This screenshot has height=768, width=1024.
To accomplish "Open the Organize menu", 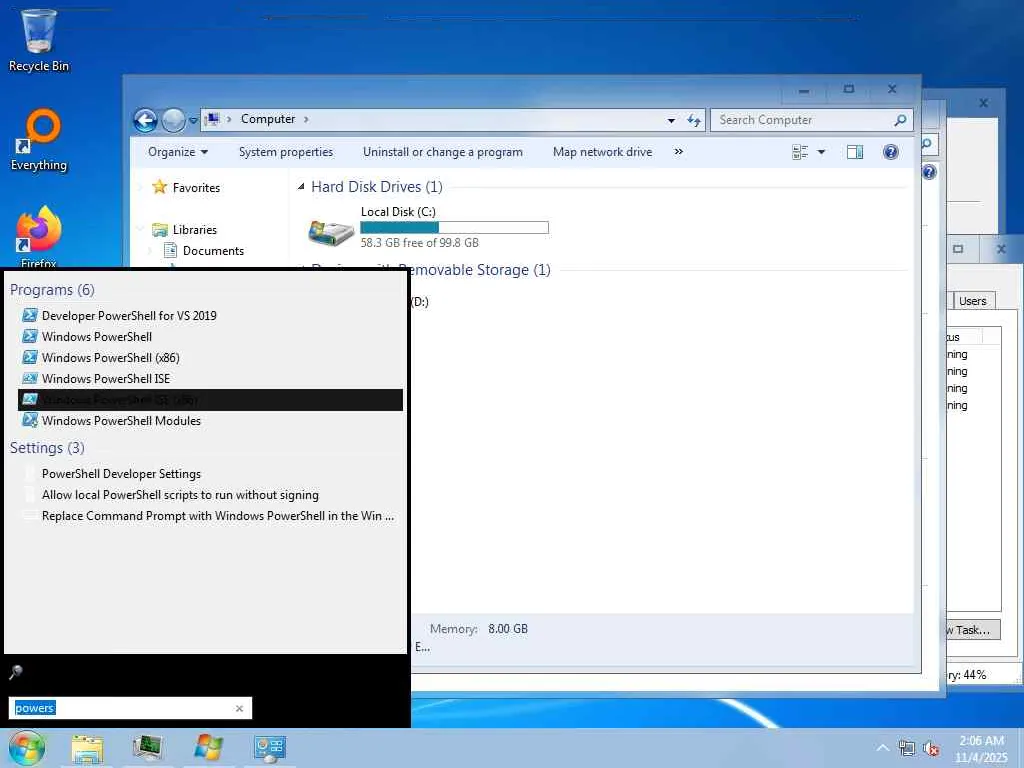I will pyautogui.click(x=178, y=152).
